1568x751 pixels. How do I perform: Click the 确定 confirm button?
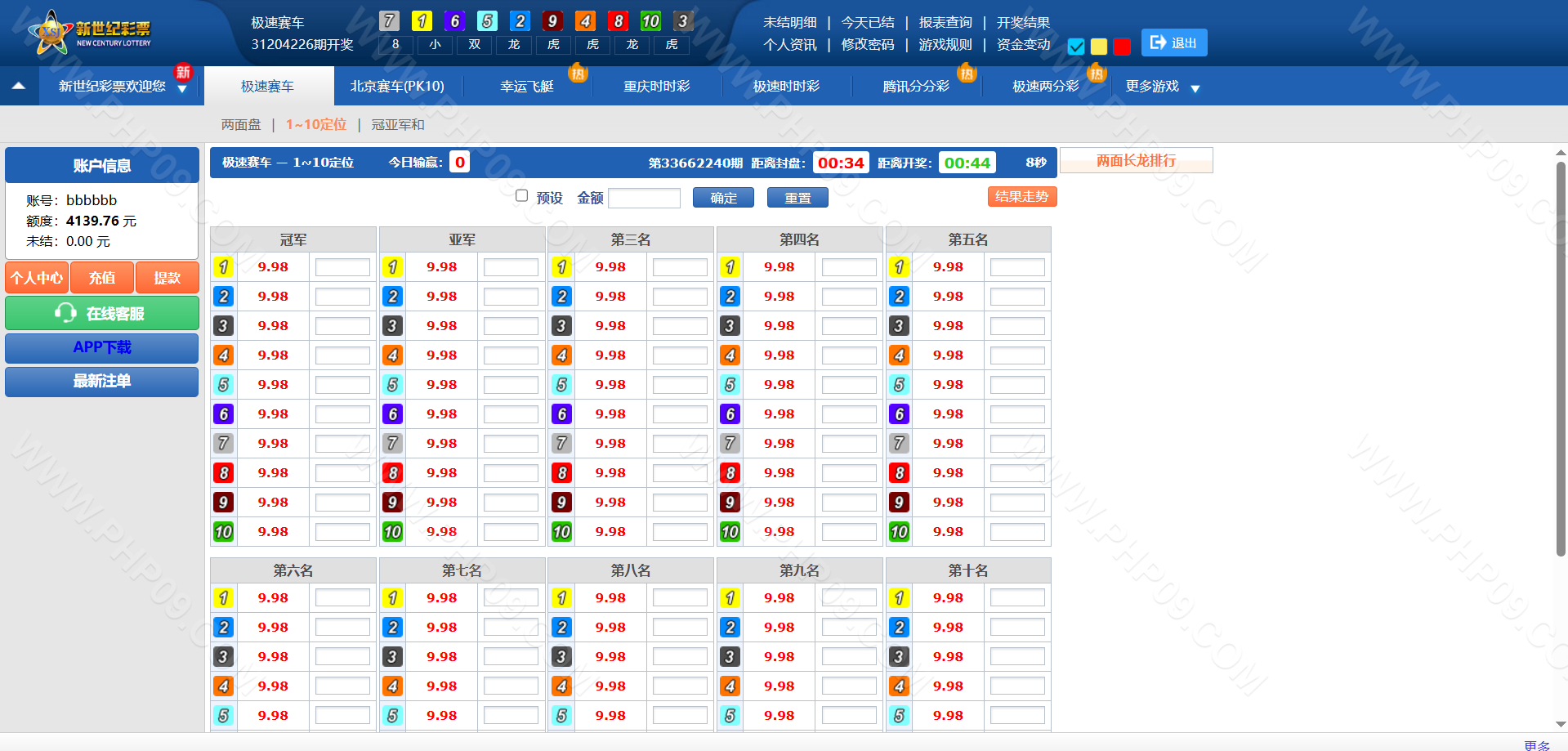coord(723,198)
